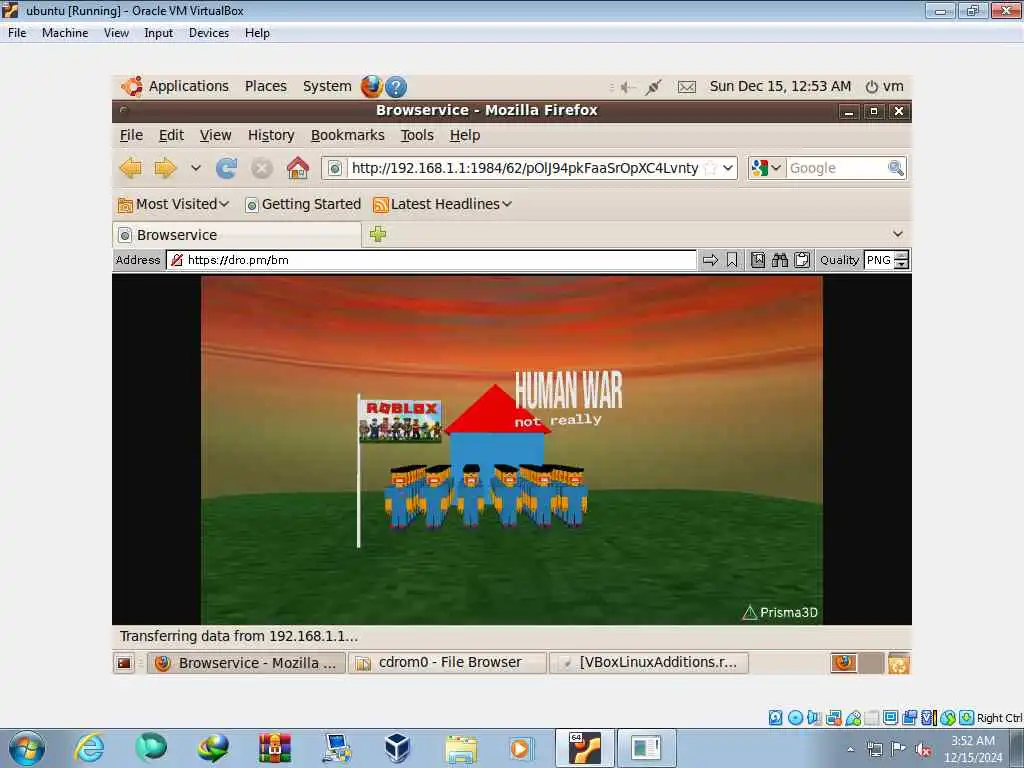Open the Firefox File menu
This screenshot has height=768, width=1024.
point(131,135)
